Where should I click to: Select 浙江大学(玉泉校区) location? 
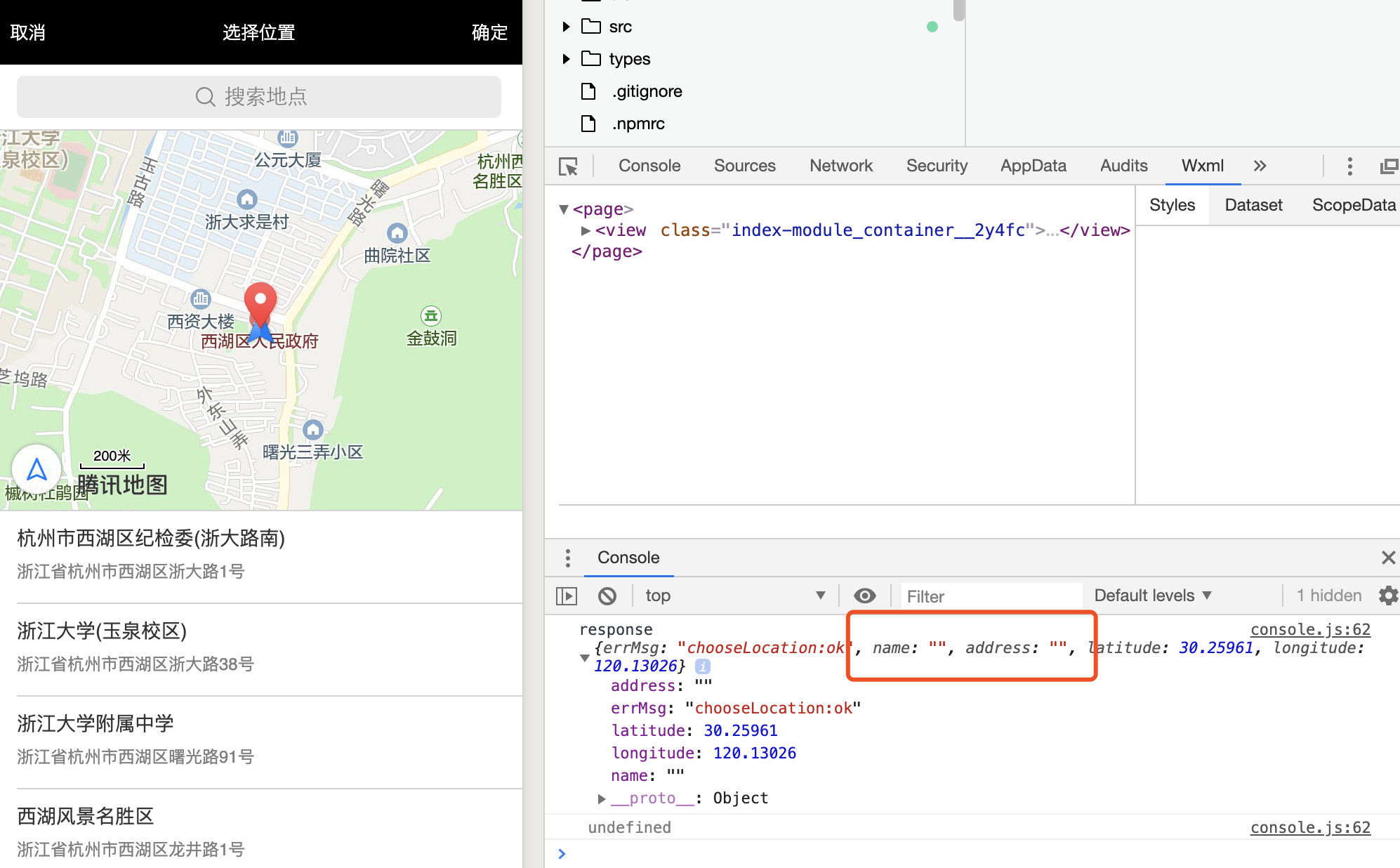261,647
